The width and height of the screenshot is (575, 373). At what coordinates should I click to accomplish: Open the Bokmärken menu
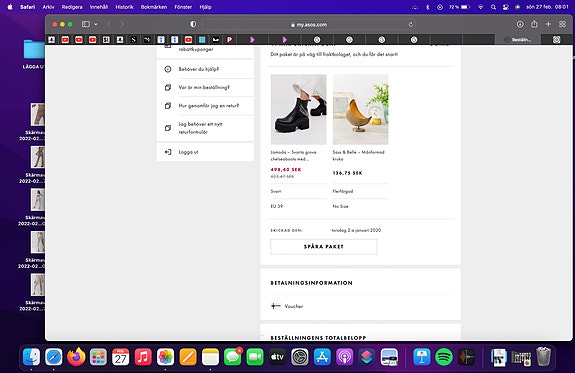154,7
